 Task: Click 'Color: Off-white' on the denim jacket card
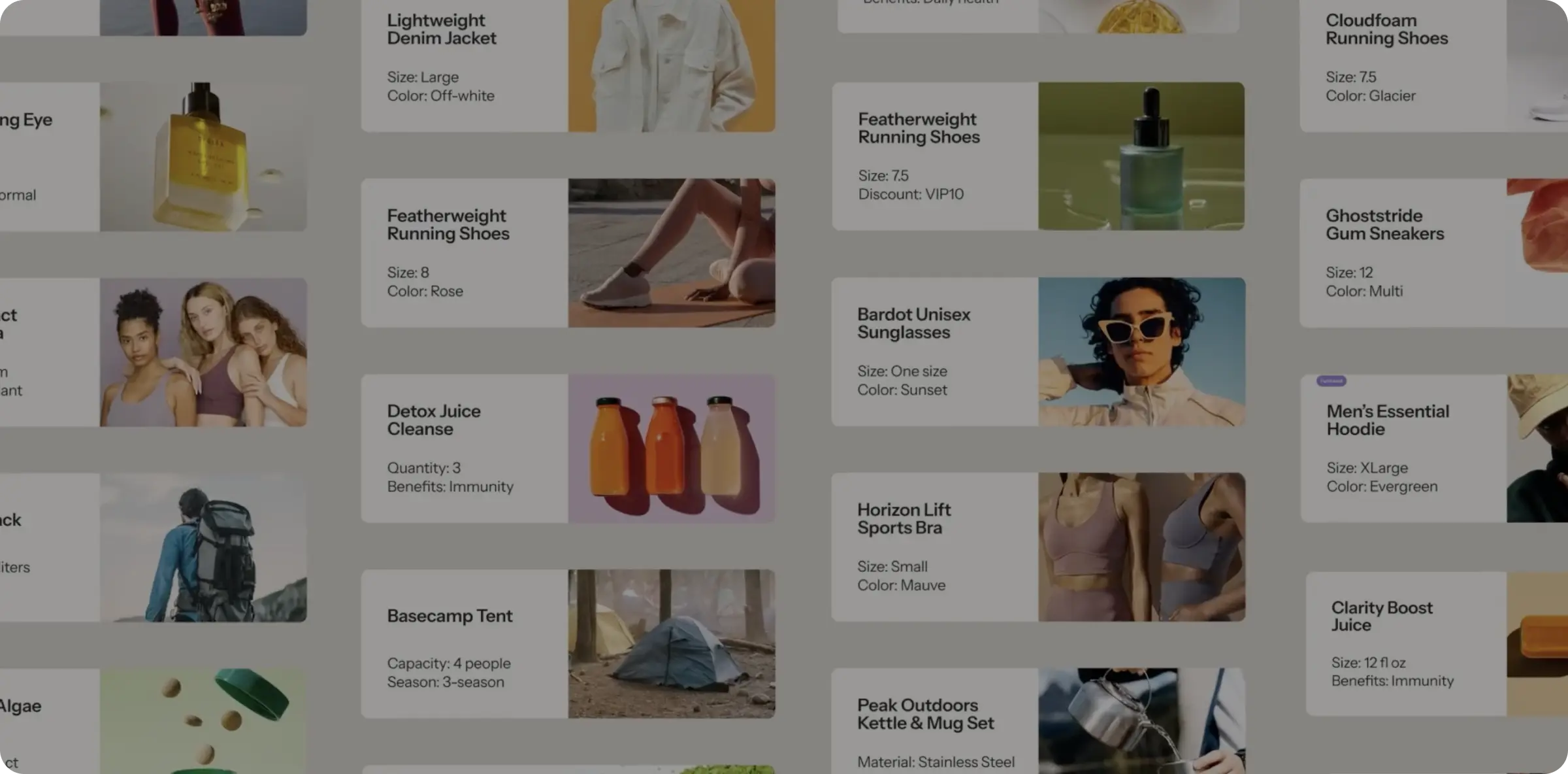(441, 95)
